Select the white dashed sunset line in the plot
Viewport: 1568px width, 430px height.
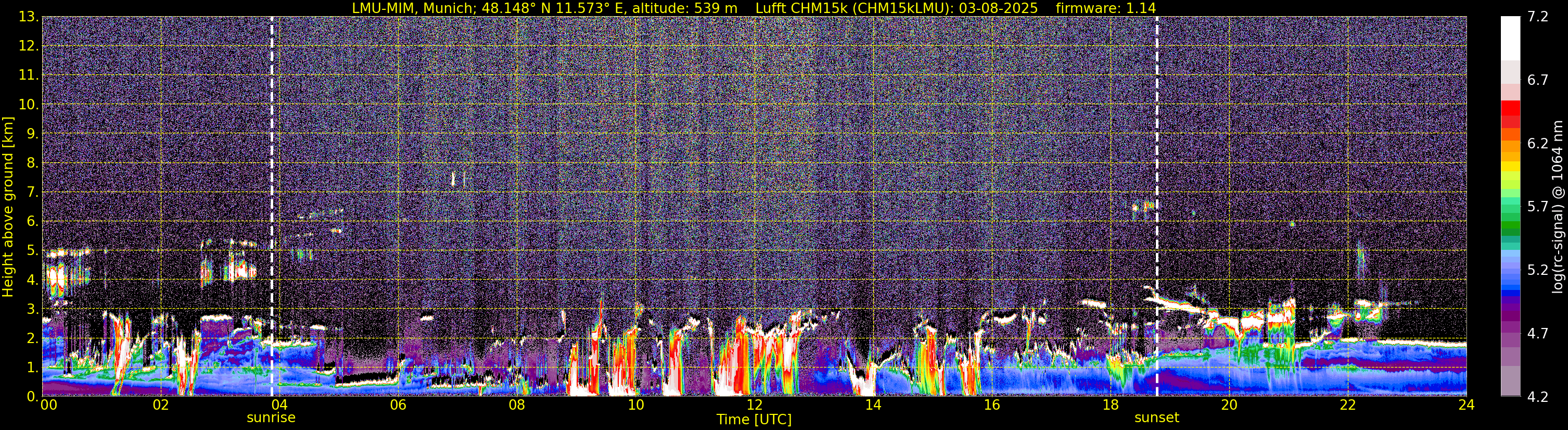click(1156, 207)
